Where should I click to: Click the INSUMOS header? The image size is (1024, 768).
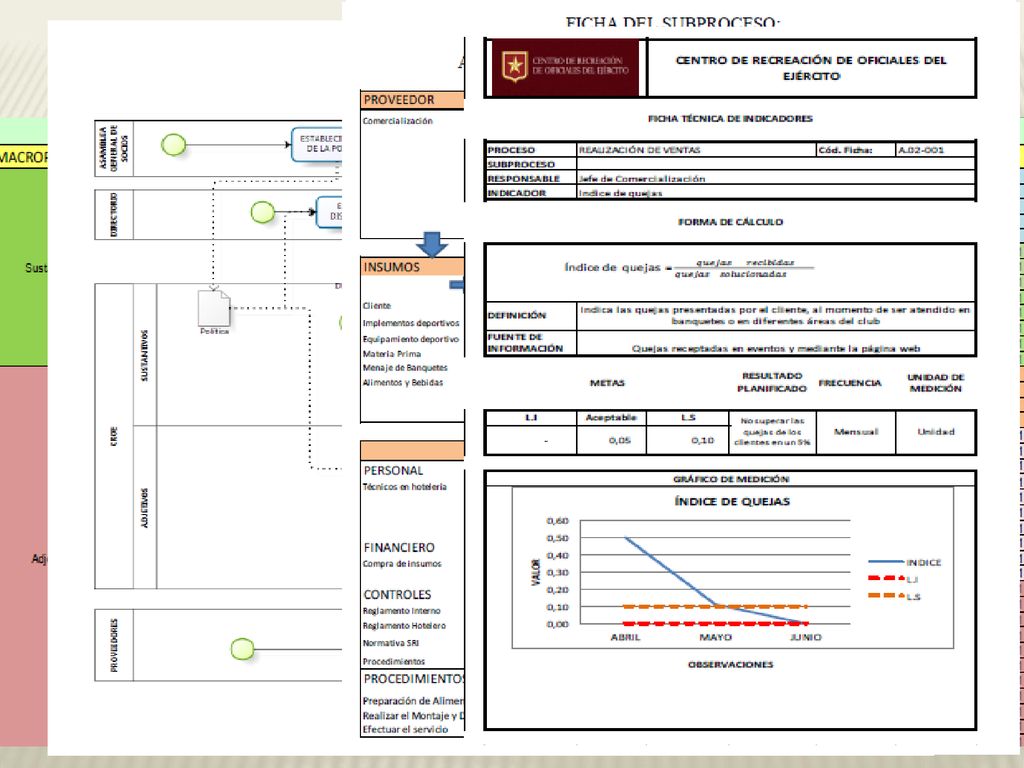tap(412, 266)
